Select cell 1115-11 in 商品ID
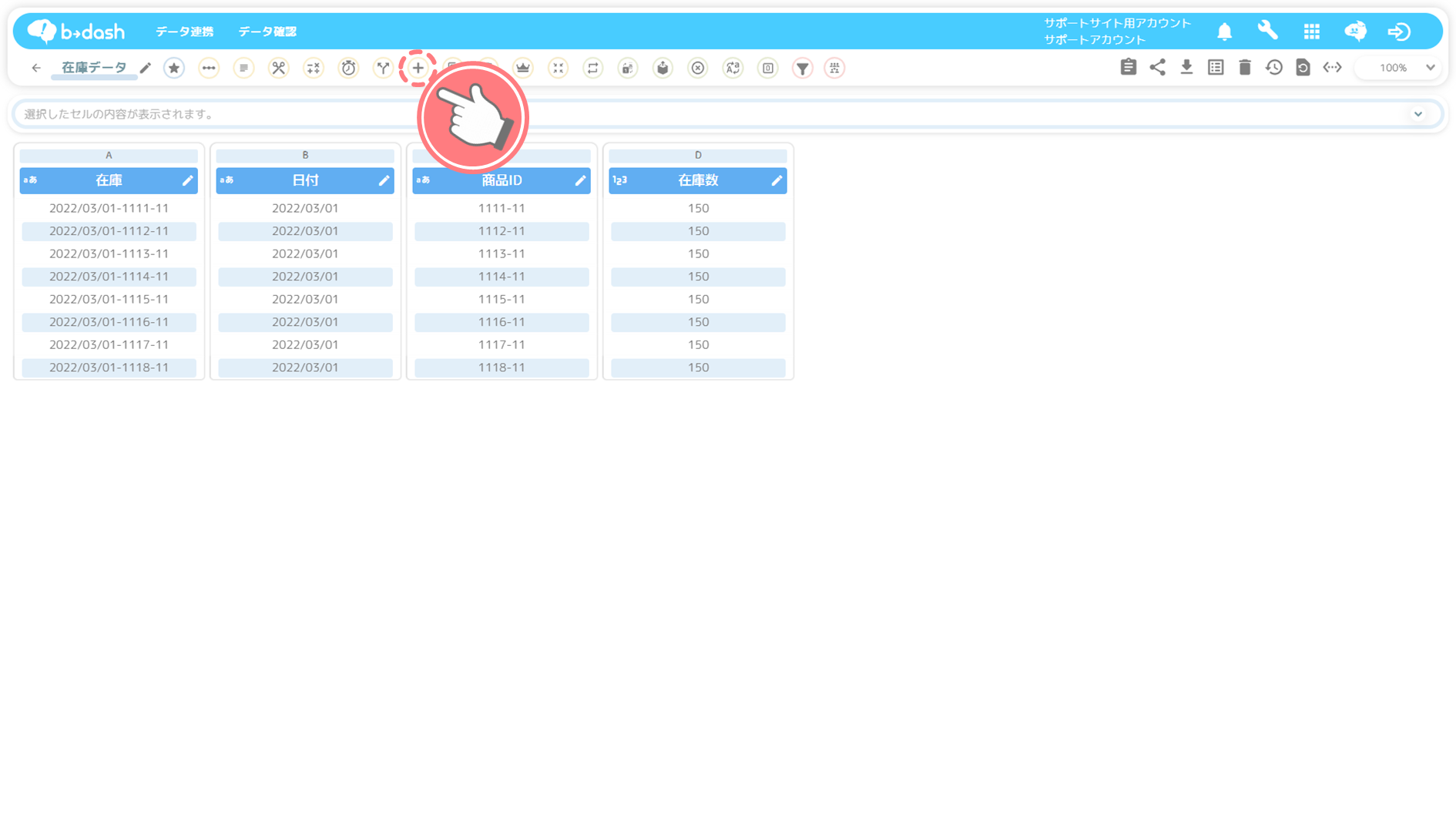The image size is (1456, 819). [502, 299]
